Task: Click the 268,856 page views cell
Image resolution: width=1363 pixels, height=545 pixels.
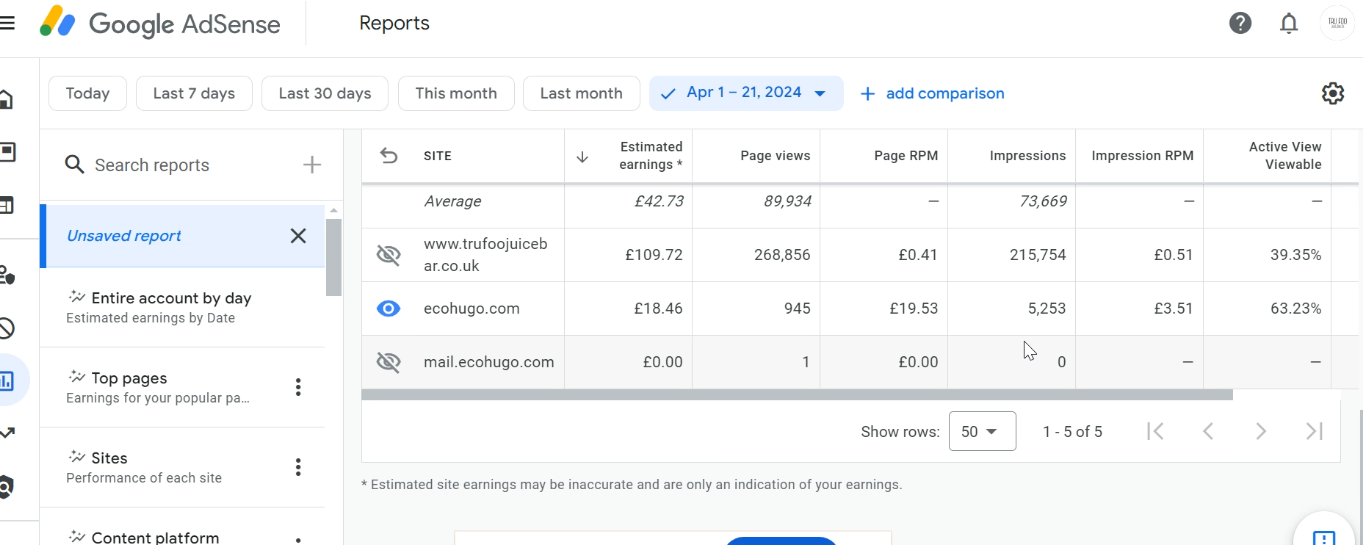Action: click(782, 255)
